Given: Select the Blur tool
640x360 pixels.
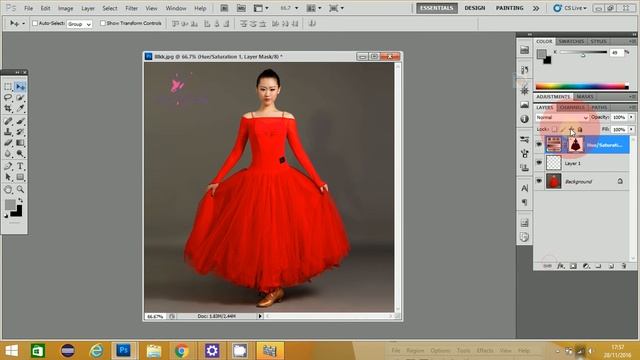Looking at the screenshot, I should click(8, 153).
